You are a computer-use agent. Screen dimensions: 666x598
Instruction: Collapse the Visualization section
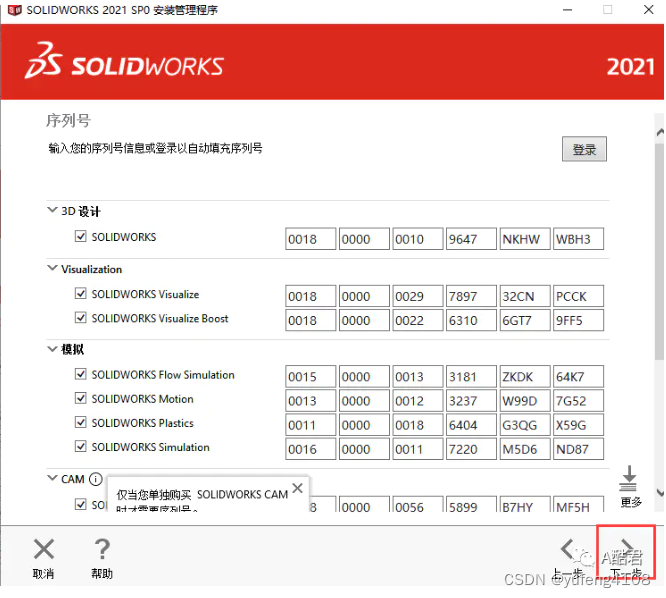pyautogui.click(x=52, y=268)
